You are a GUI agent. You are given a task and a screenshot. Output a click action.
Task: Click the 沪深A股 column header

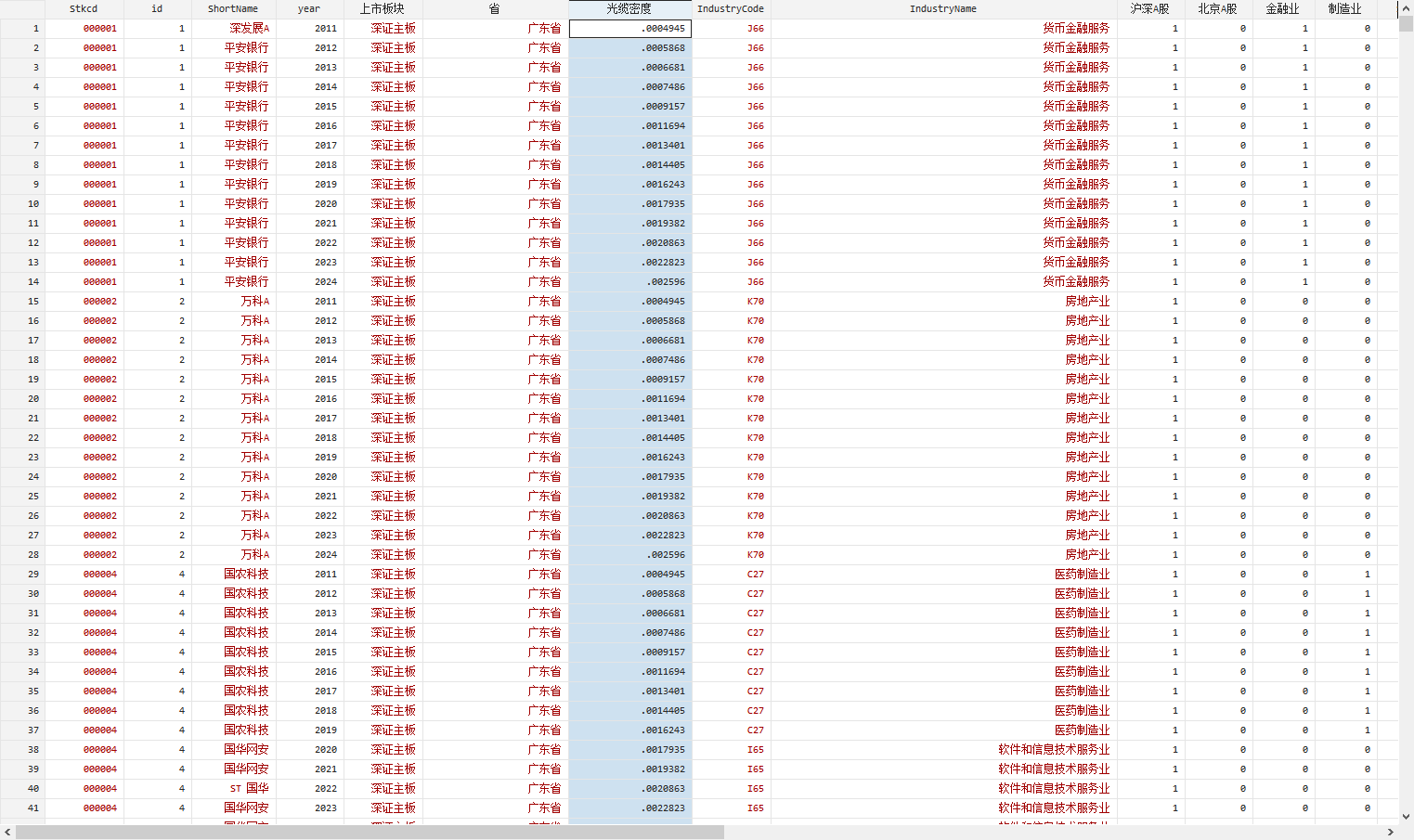(x=1149, y=8)
